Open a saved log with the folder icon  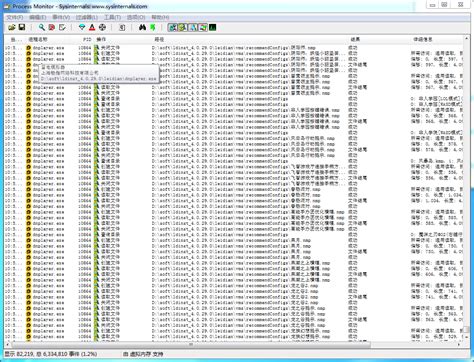[x=12, y=27]
